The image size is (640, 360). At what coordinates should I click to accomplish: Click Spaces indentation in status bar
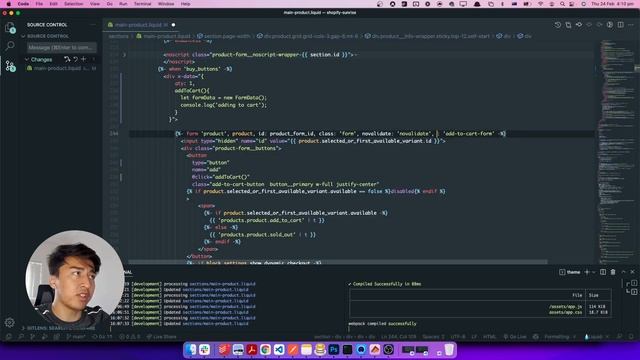(433, 337)
